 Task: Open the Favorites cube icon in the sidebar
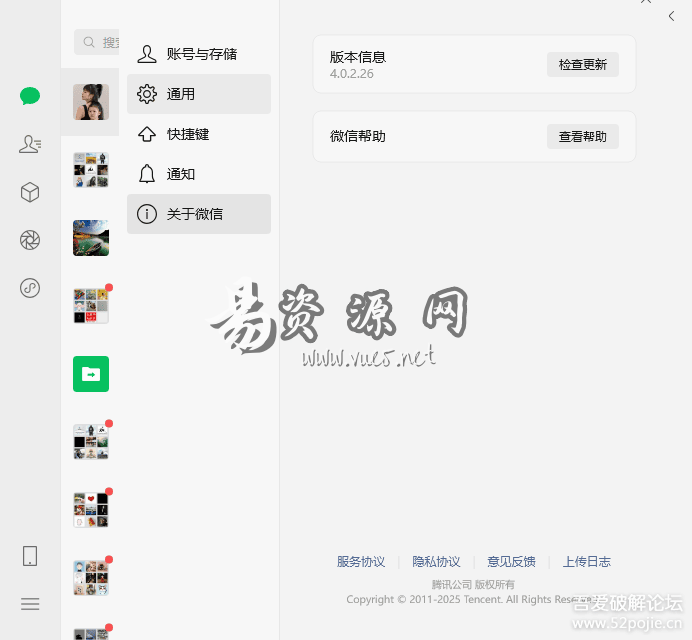pyautogui.click(x=30, y=192)
